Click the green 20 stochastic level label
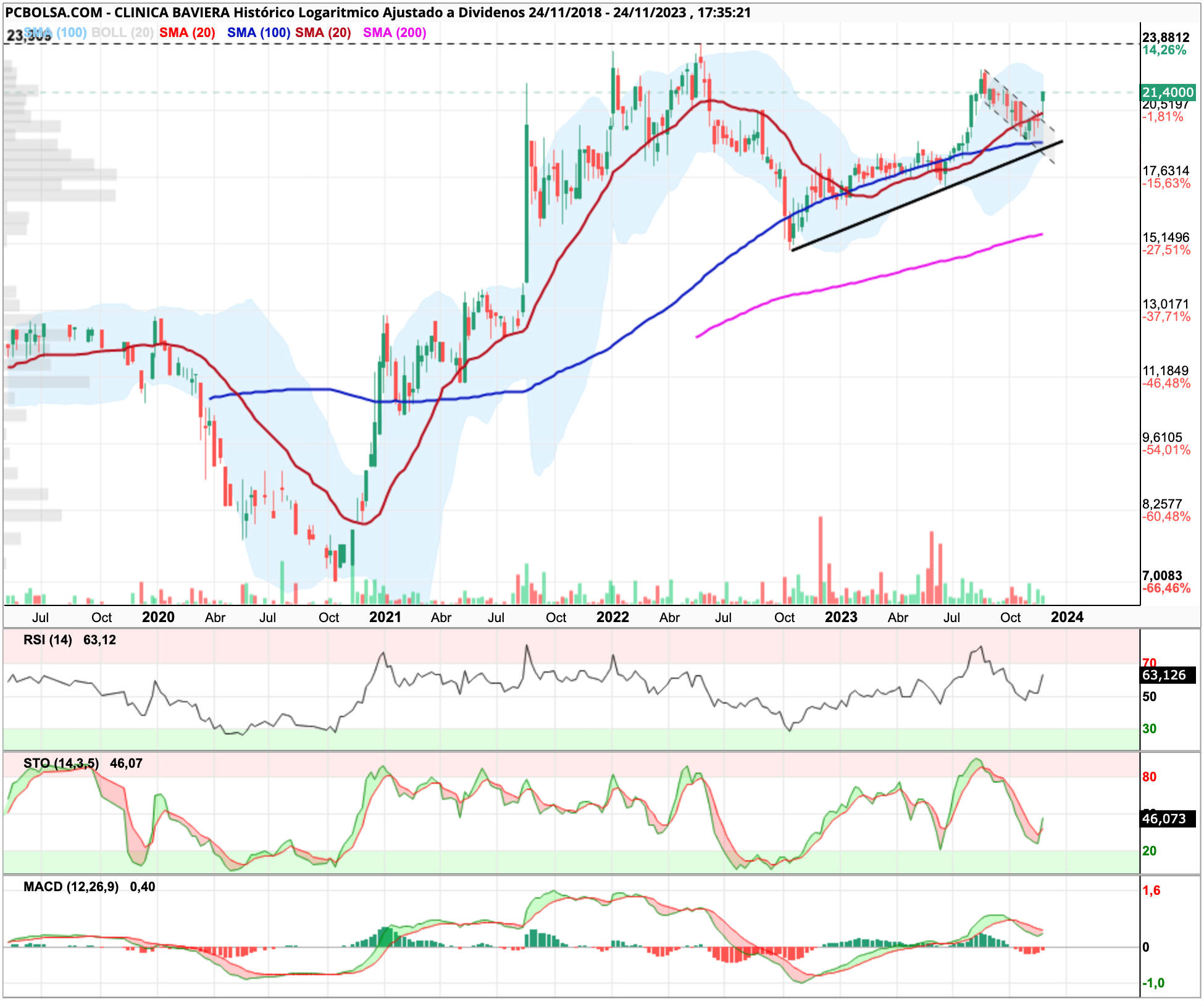The height and width of the screenshot is (1001, 1204). [1149, 851]
